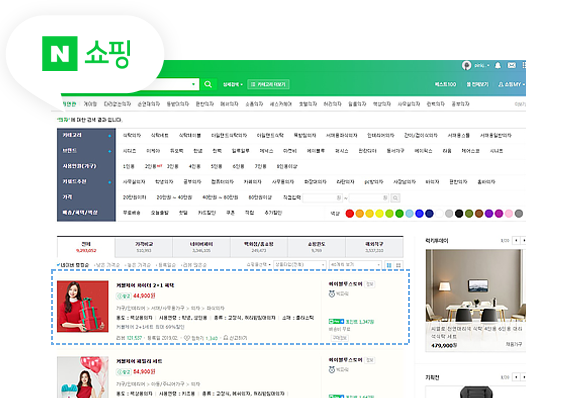
Task: Pick the brown color swatch
Action: coord(479,213)
